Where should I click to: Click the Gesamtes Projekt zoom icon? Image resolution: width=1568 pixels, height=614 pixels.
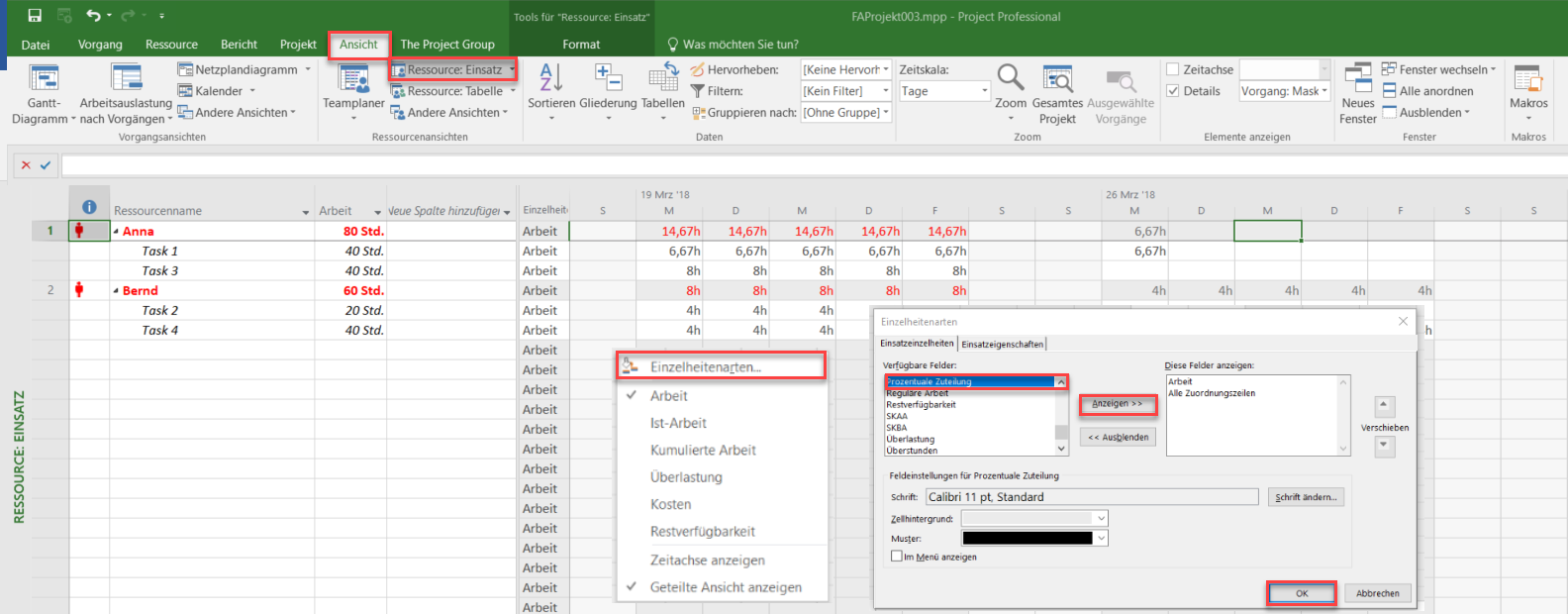point(1057,79)
